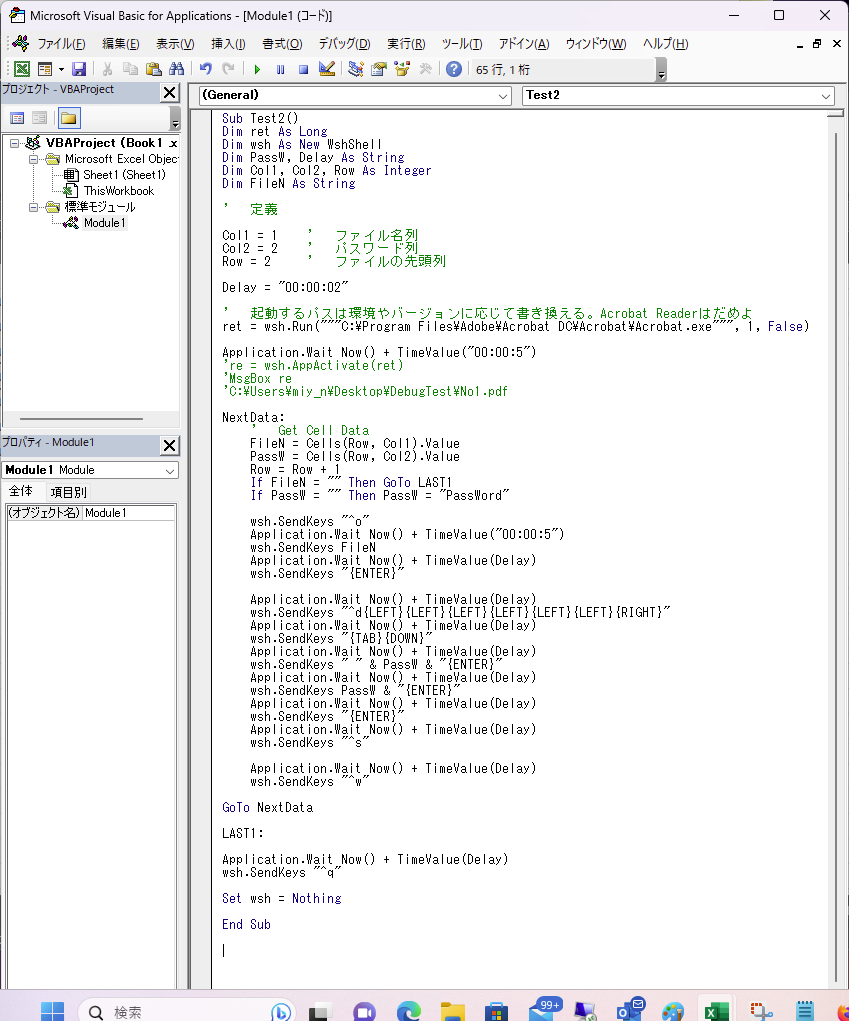This screenshot has height=1021, width=849.
Task: Click the Insert UserForm toolbar icon
Action: 45,68
